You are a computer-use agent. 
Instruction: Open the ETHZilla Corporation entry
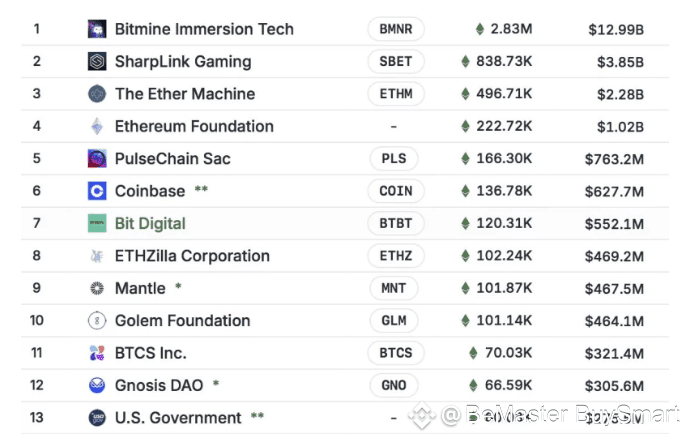pos(192,256)
